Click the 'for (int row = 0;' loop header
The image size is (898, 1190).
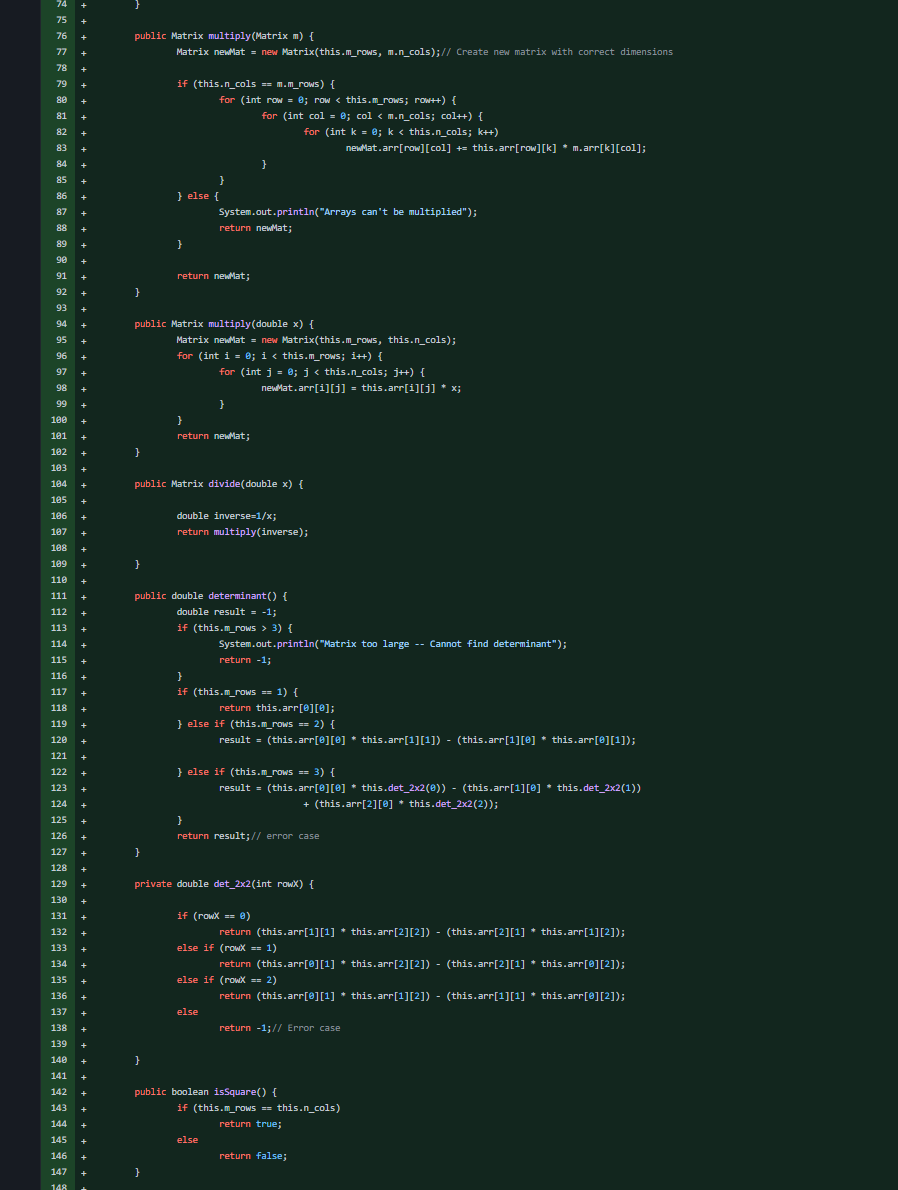[338, 100]
